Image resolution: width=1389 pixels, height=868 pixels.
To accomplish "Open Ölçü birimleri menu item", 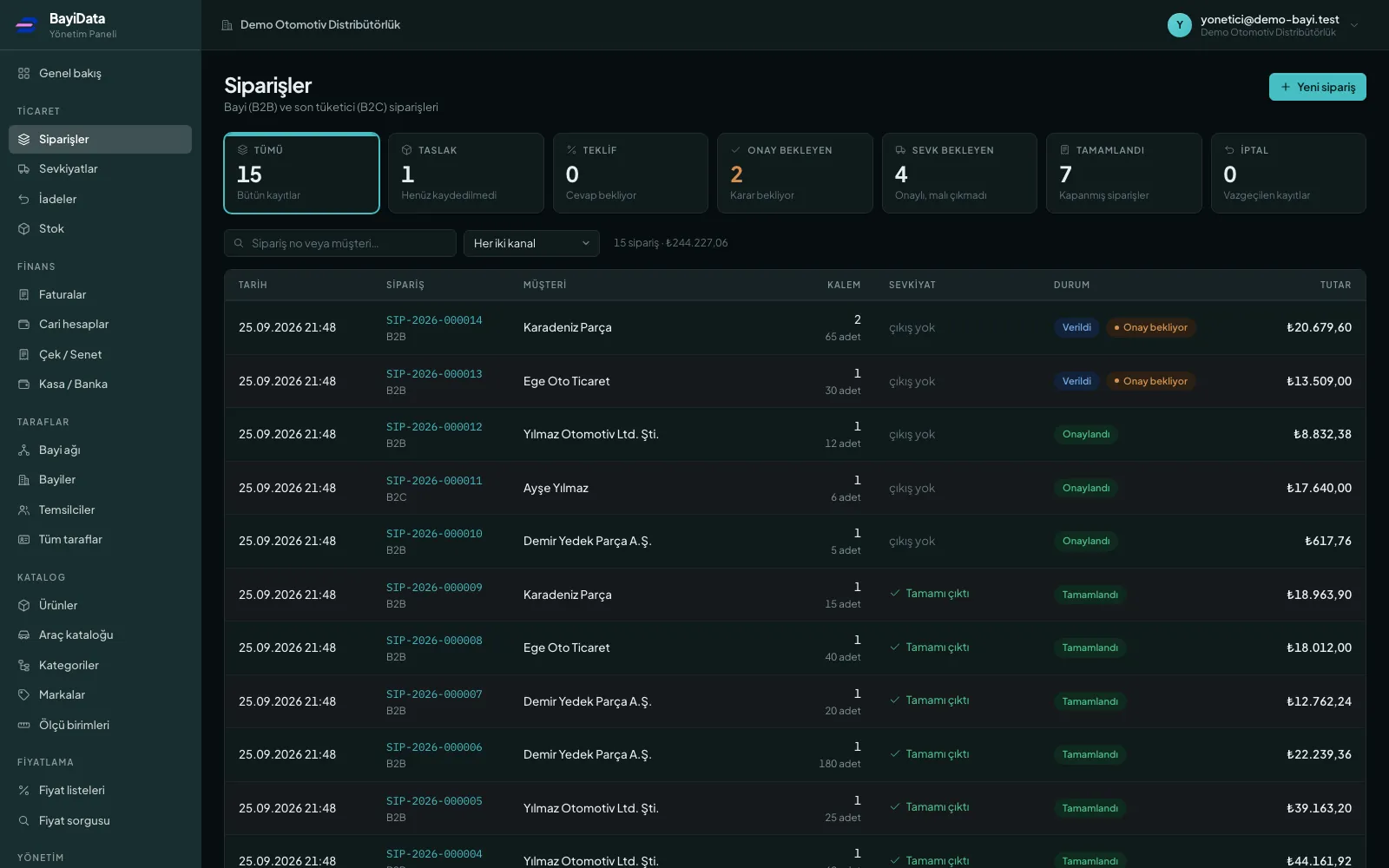I will 100,726.
